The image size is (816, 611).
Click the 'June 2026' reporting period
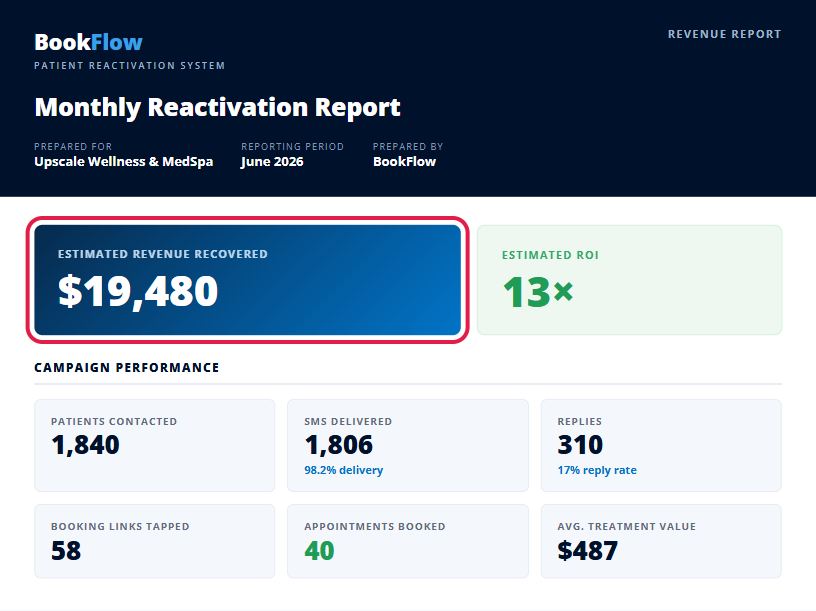(272, 162)
